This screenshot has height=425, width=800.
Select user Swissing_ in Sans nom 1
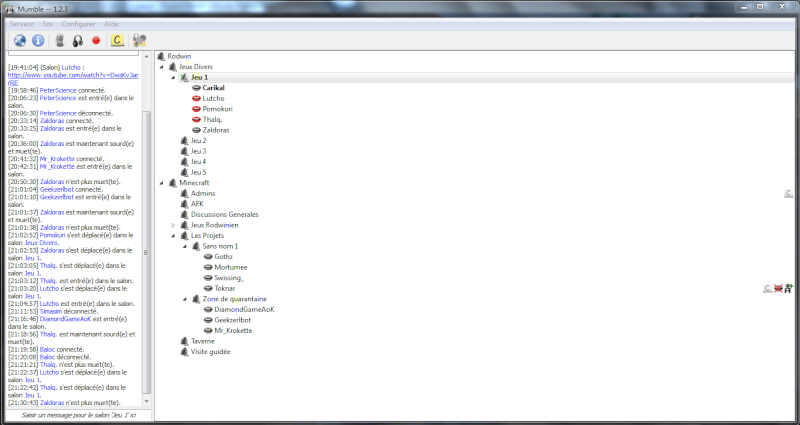coord(229,278)
